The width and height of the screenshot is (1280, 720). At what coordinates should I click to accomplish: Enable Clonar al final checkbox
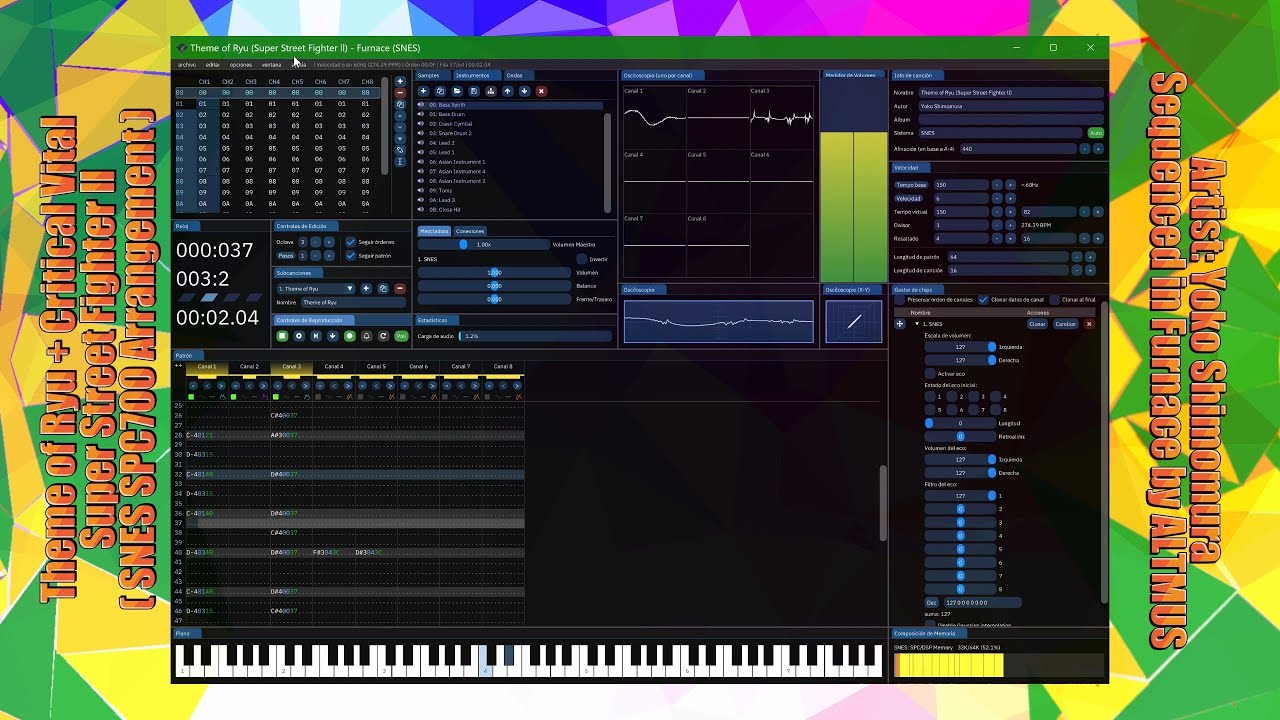[x=1055, y=300]
